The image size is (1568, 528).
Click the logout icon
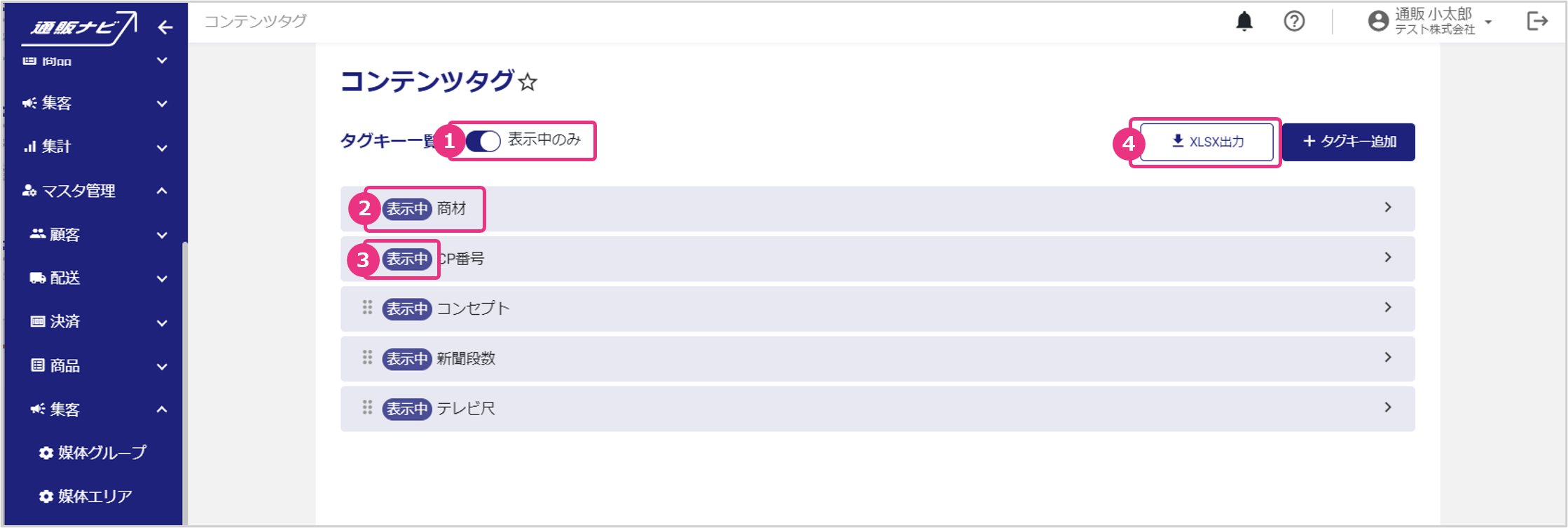tap(1536, 22)
